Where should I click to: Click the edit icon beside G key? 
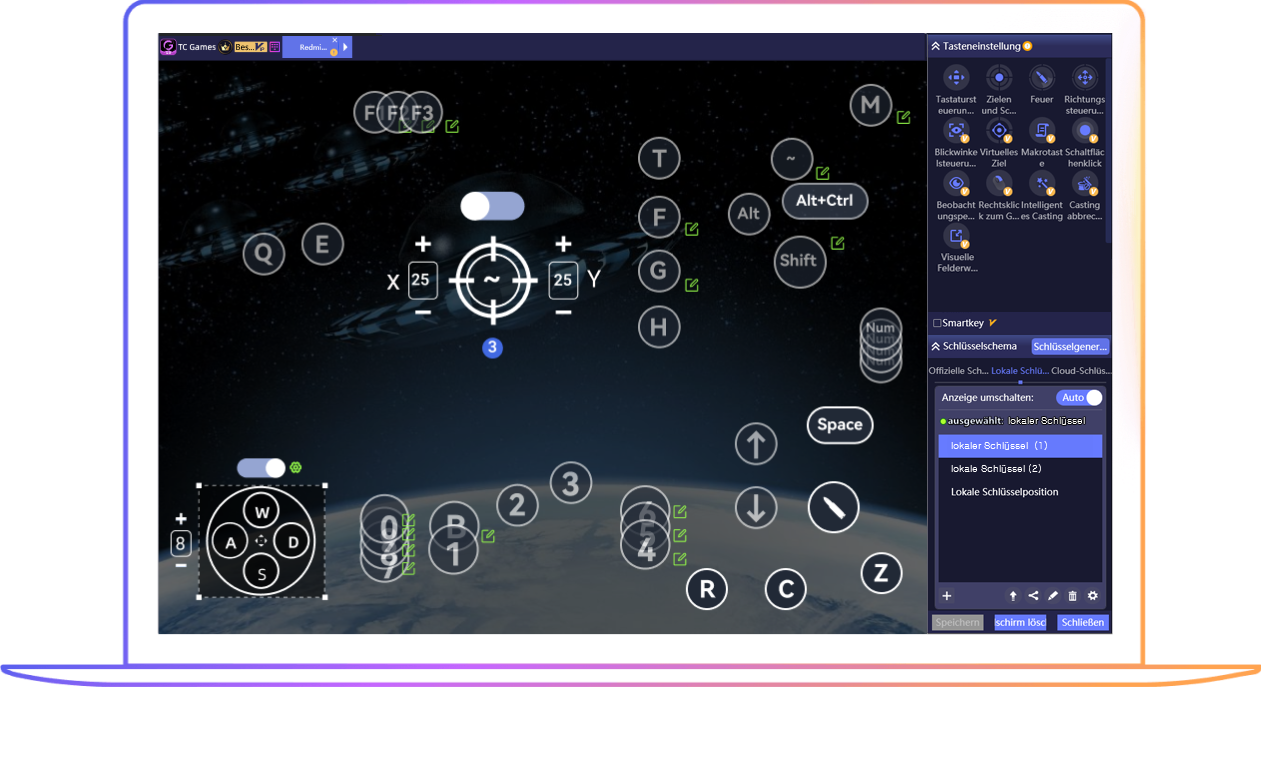click(692, 285)
